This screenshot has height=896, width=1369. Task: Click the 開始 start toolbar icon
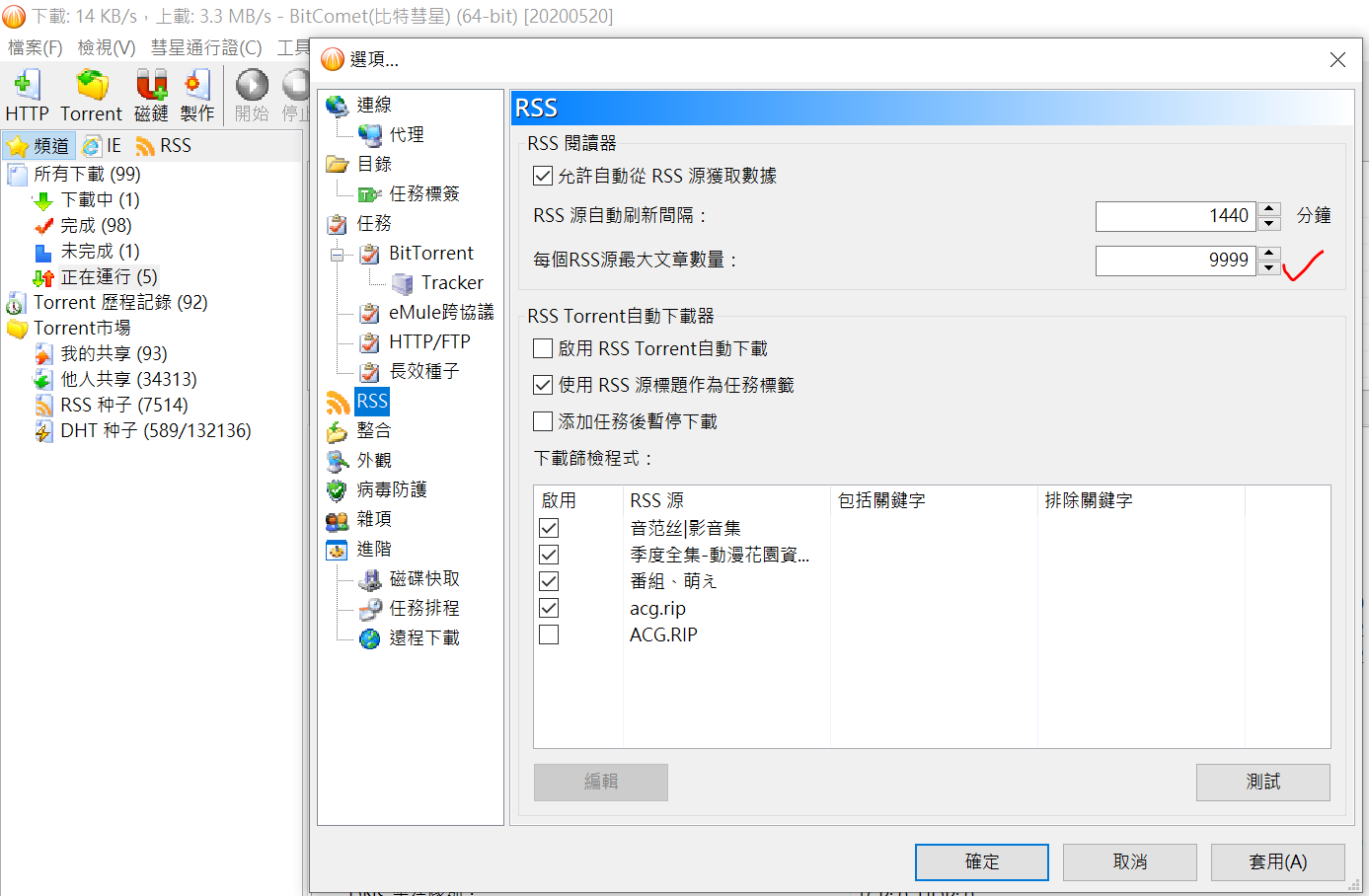252,86
